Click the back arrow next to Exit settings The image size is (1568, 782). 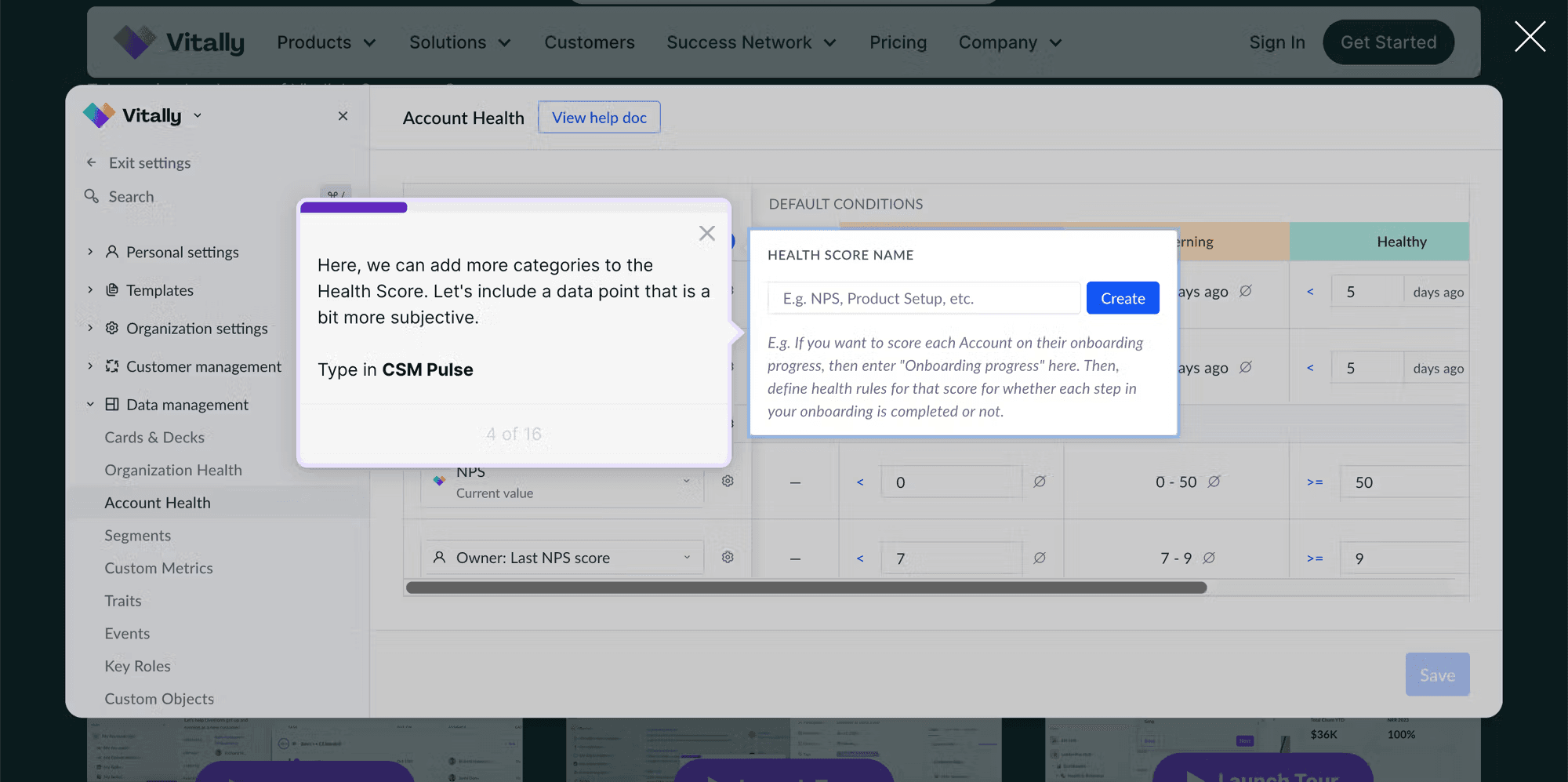tap(92, 162)
